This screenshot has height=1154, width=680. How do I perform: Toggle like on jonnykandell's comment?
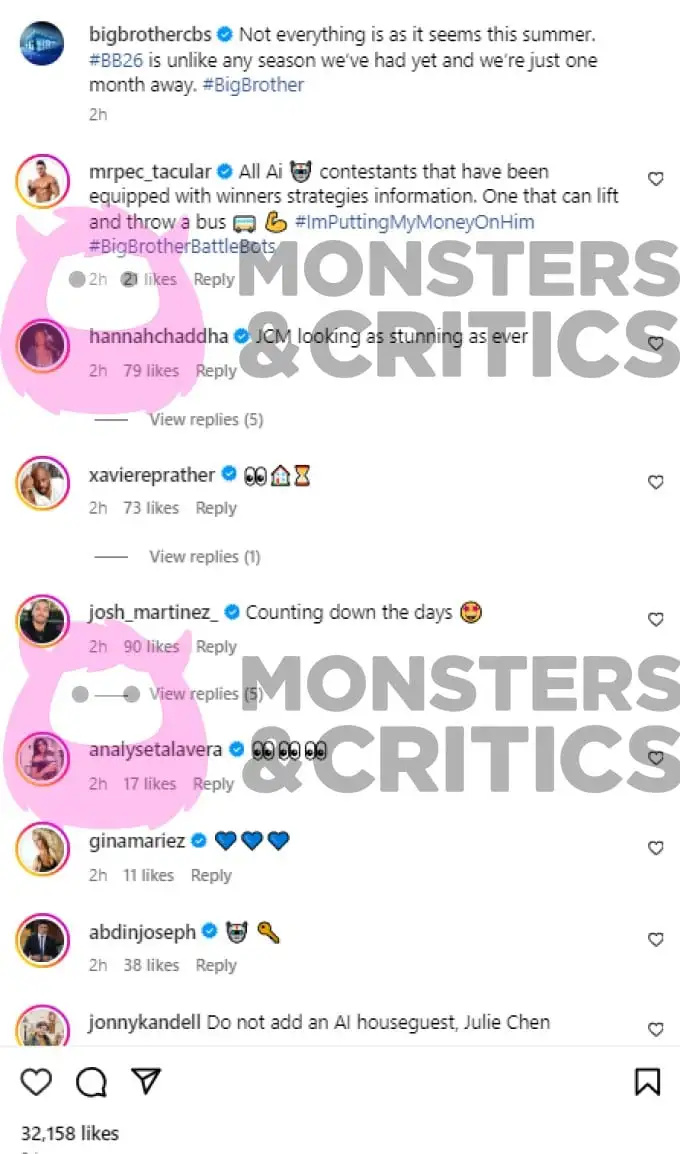click(x=655, y=1029)
